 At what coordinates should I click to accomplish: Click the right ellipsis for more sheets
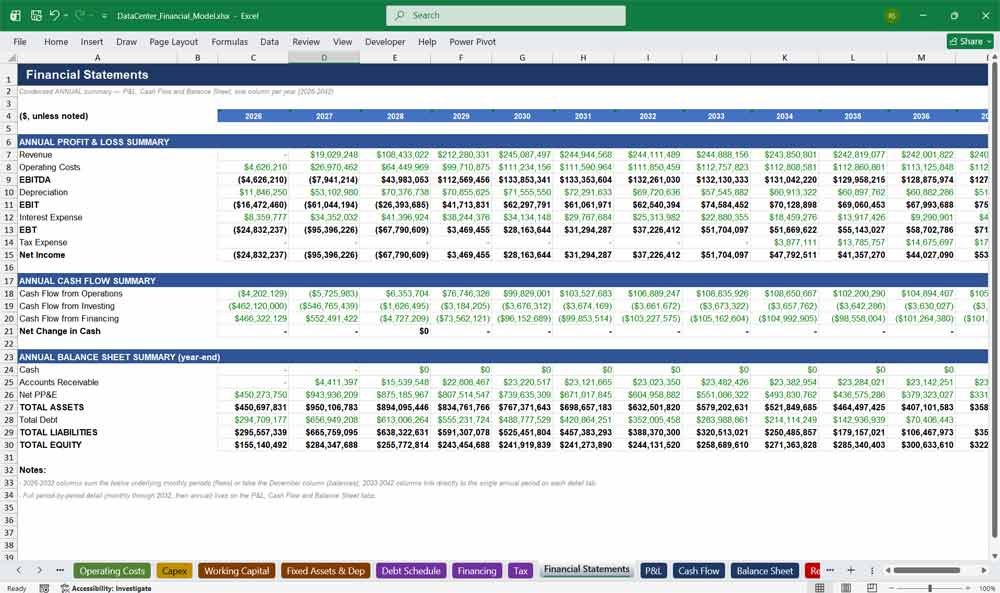pos(830,570)
